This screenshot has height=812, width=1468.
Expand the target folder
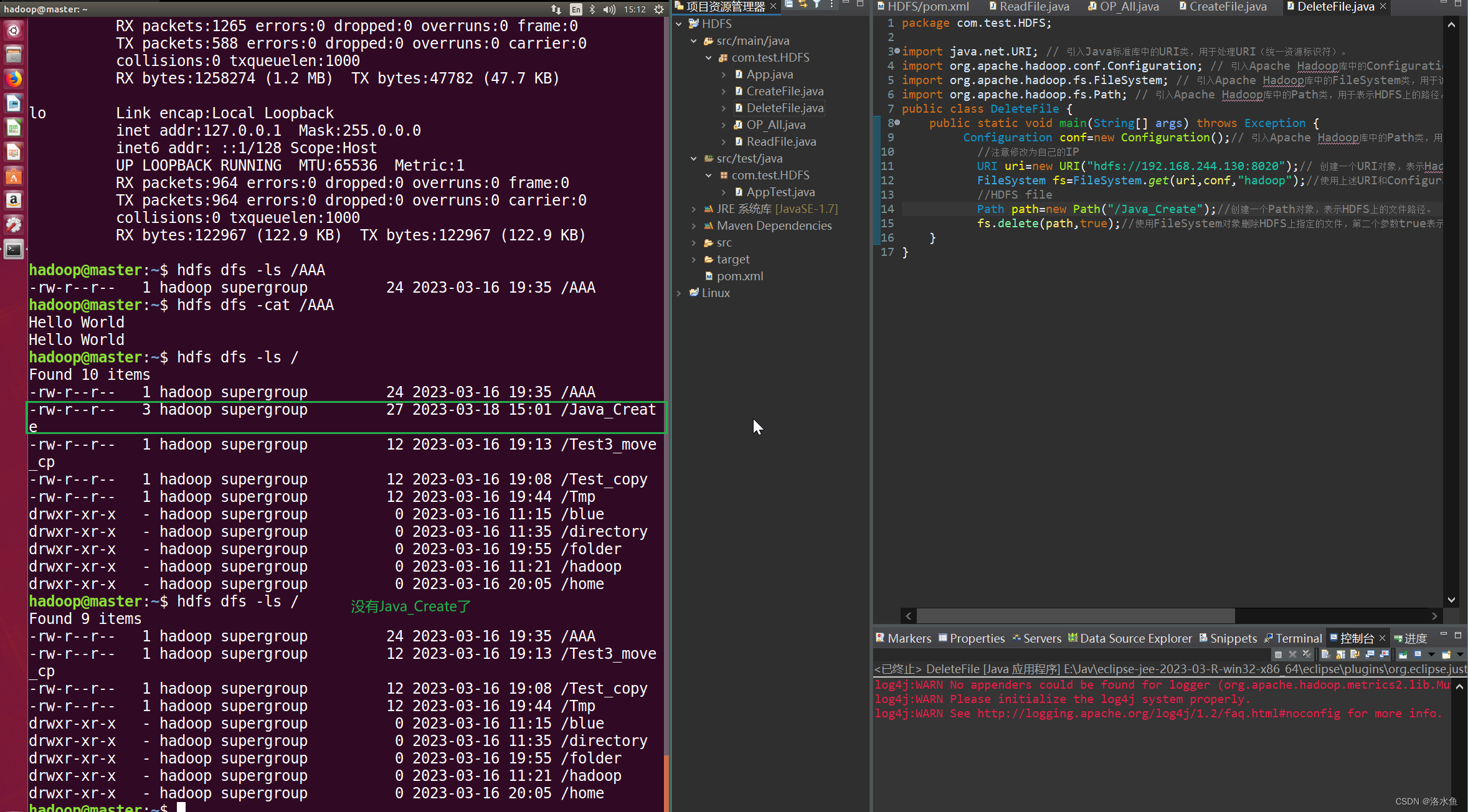(694, 259)
